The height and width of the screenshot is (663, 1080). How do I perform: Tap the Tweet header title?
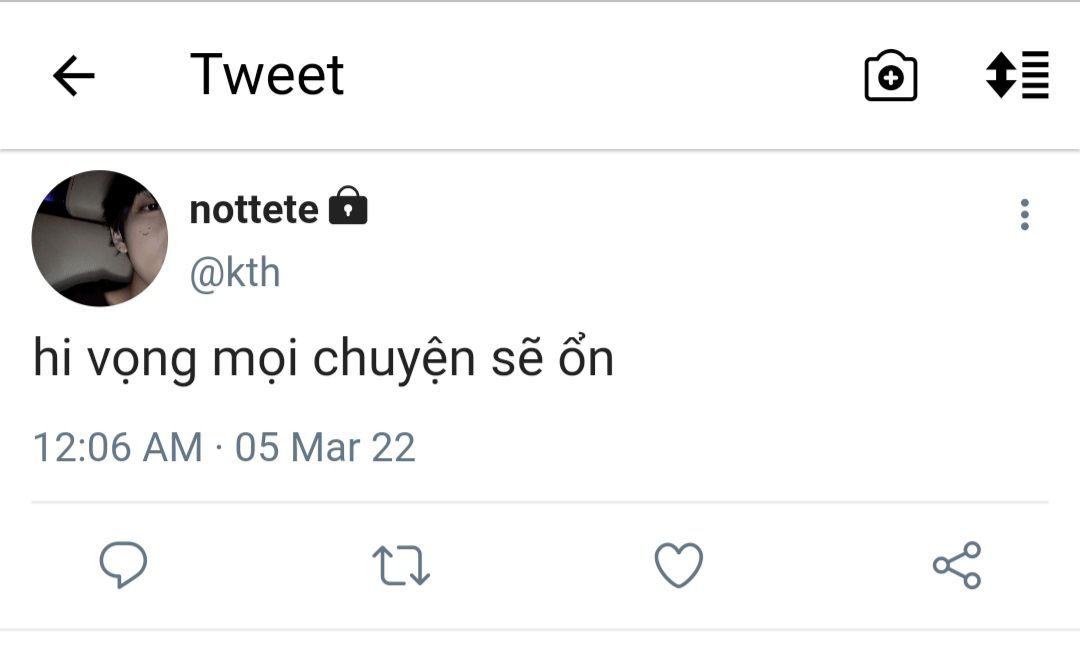coord(267,75)
